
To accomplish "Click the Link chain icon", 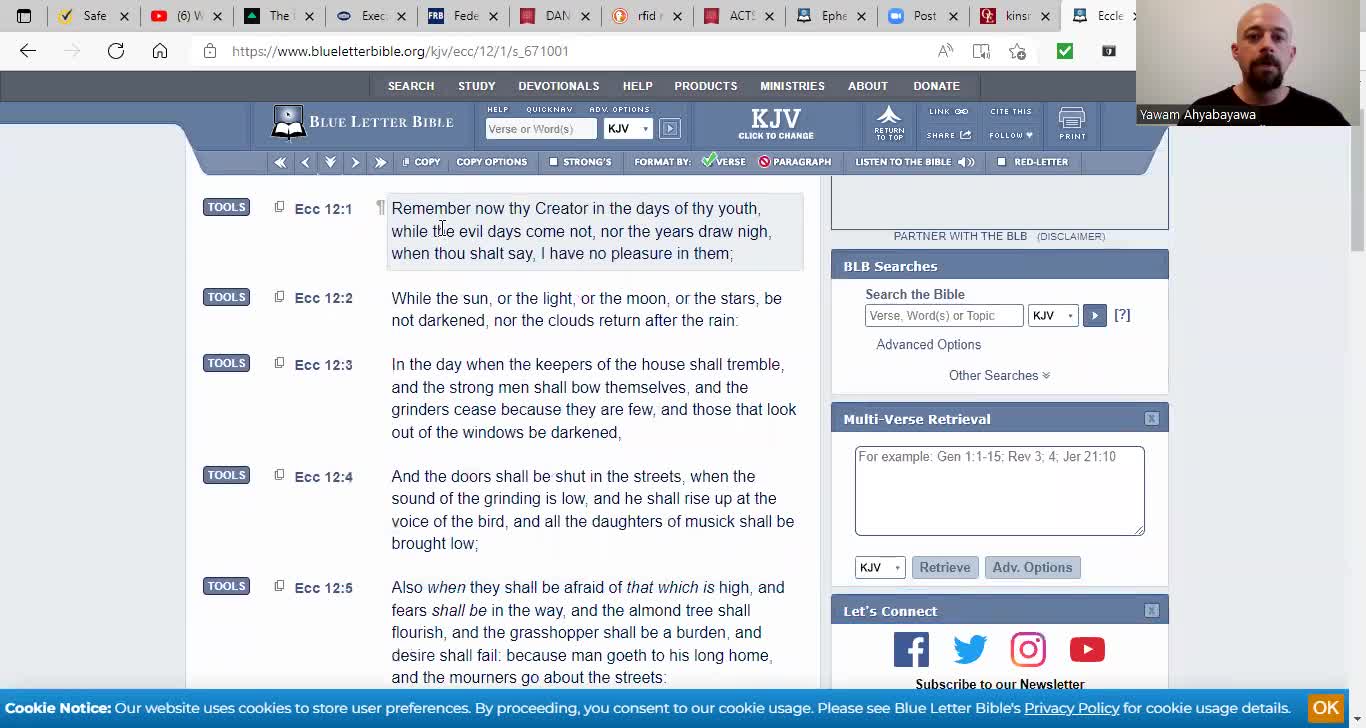I will click(x=962, y=112).
